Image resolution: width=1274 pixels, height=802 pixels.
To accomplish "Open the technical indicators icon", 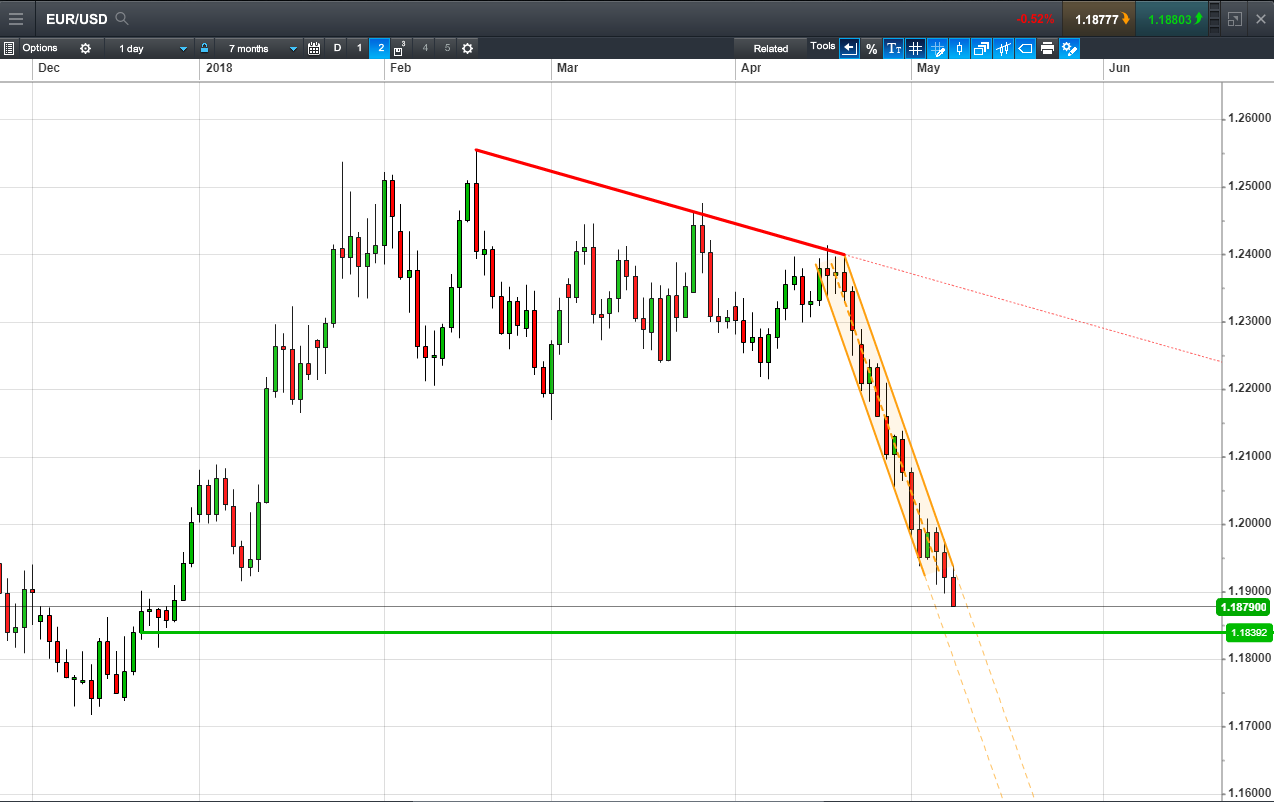I will (1003, 48).
